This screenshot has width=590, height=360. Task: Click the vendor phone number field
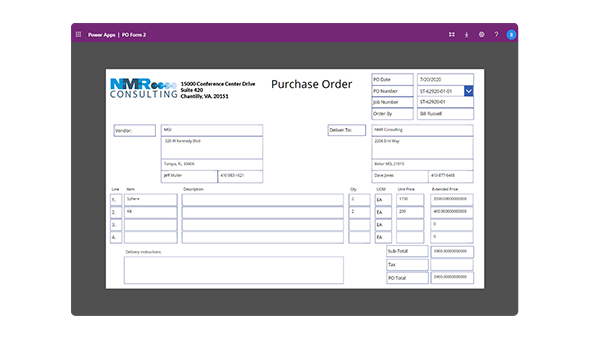[240, 176]
